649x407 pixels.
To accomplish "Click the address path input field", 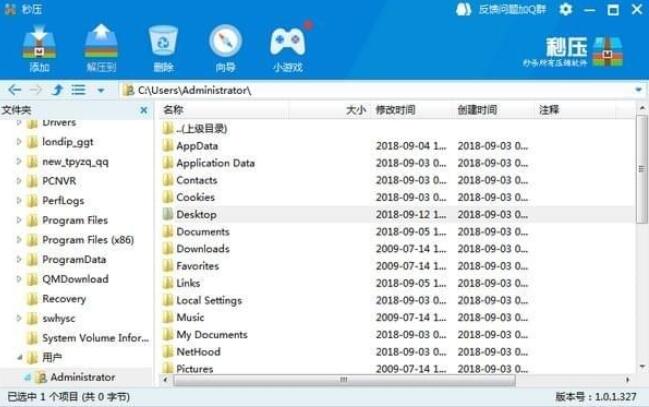I will pyautogui.click(x=377, y=90).
